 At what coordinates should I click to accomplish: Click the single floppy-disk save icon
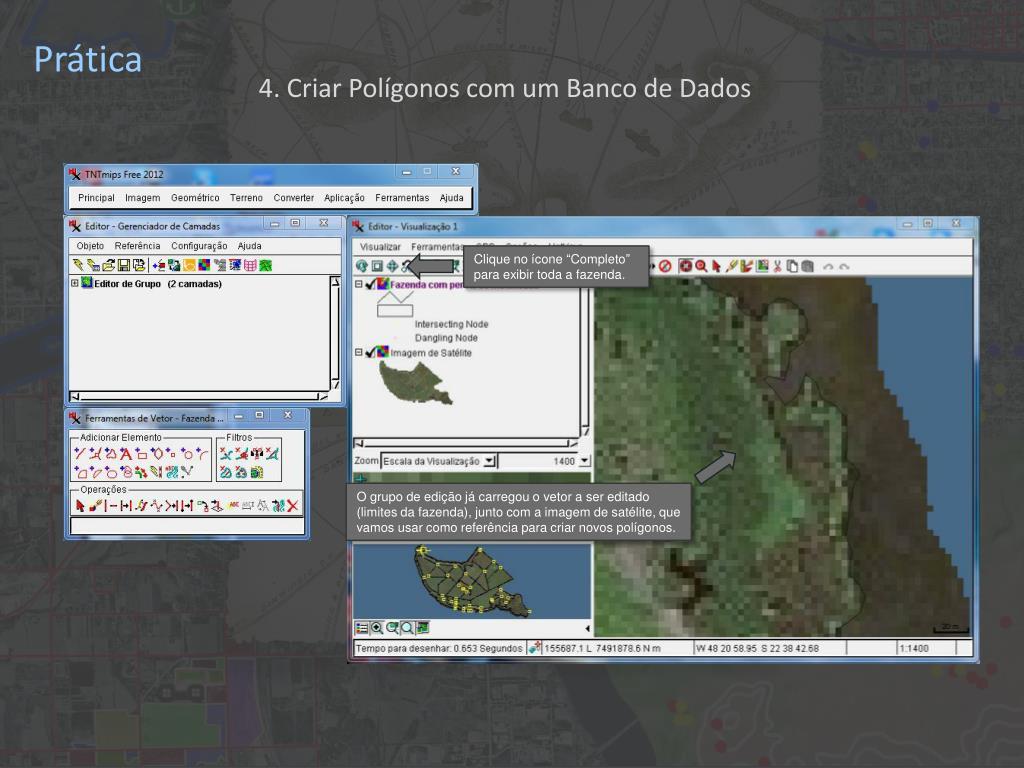[x=123, y=265]
